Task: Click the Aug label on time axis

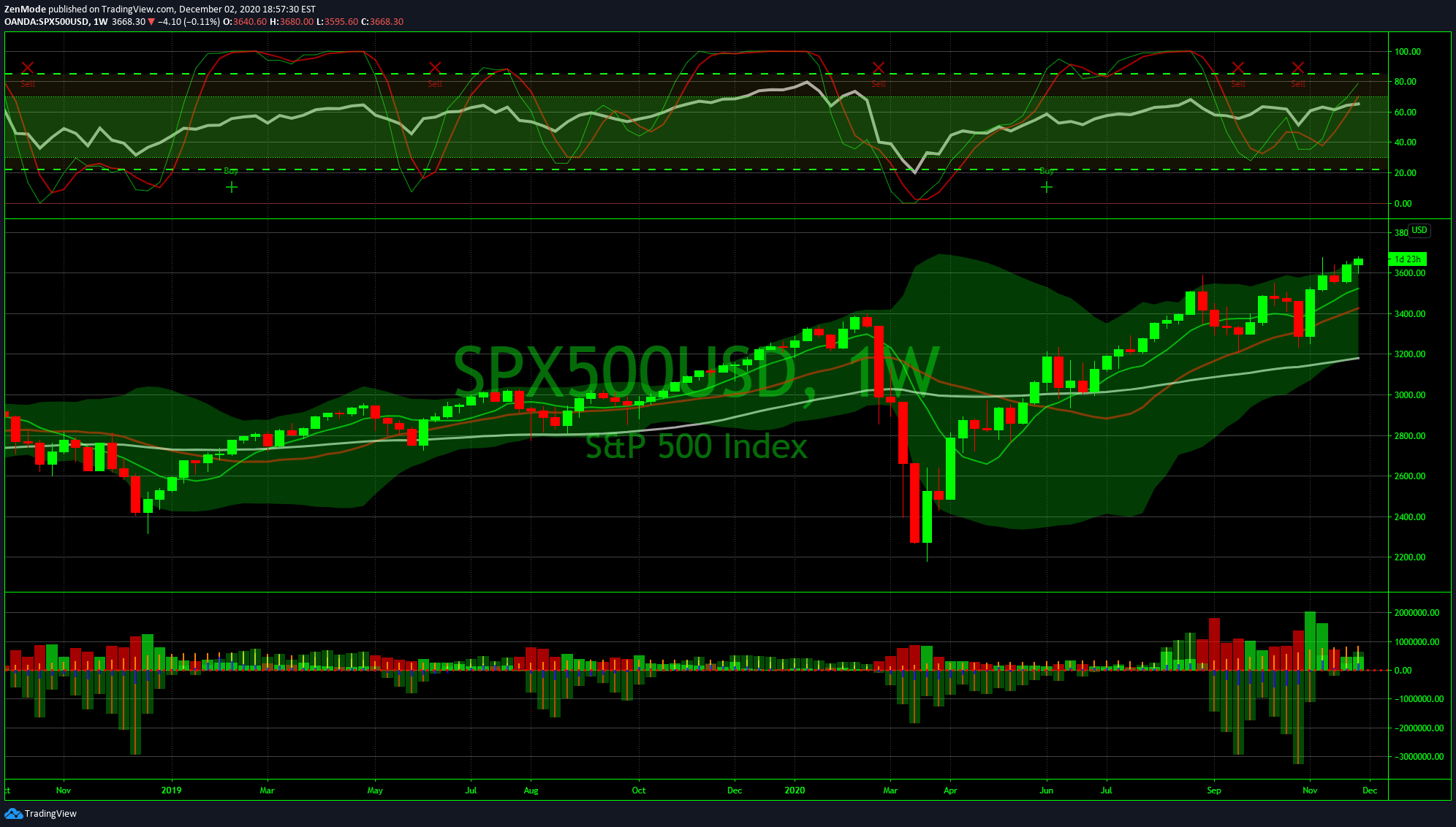Action: click(x=531, y=790)
